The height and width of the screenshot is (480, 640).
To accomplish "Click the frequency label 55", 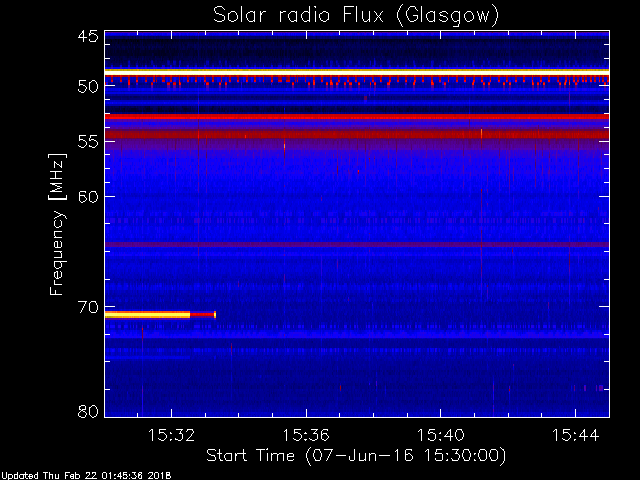I will pyautogui.click(x=88, y=142).
